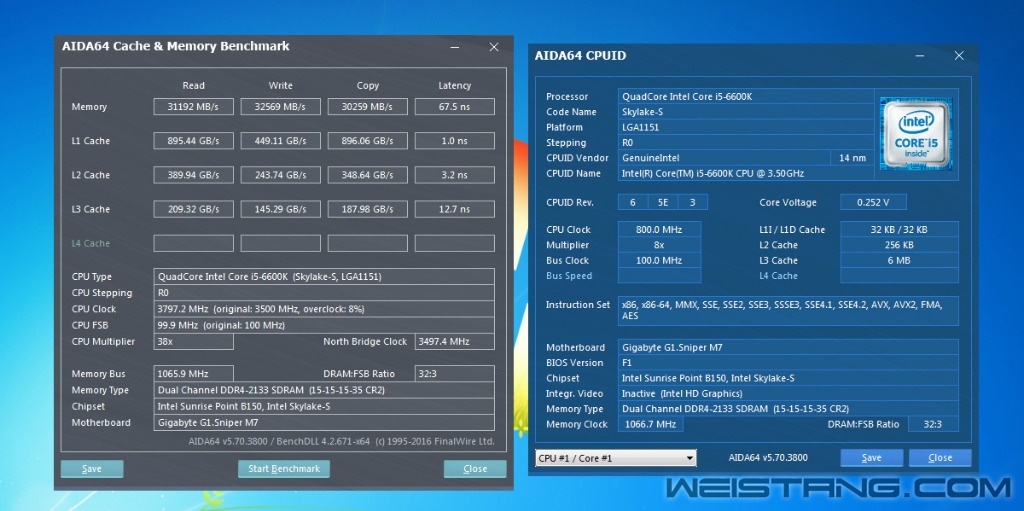
Task: Click CPUID Vendor value GenuineIntel
Action: click(x=724, y=158)
